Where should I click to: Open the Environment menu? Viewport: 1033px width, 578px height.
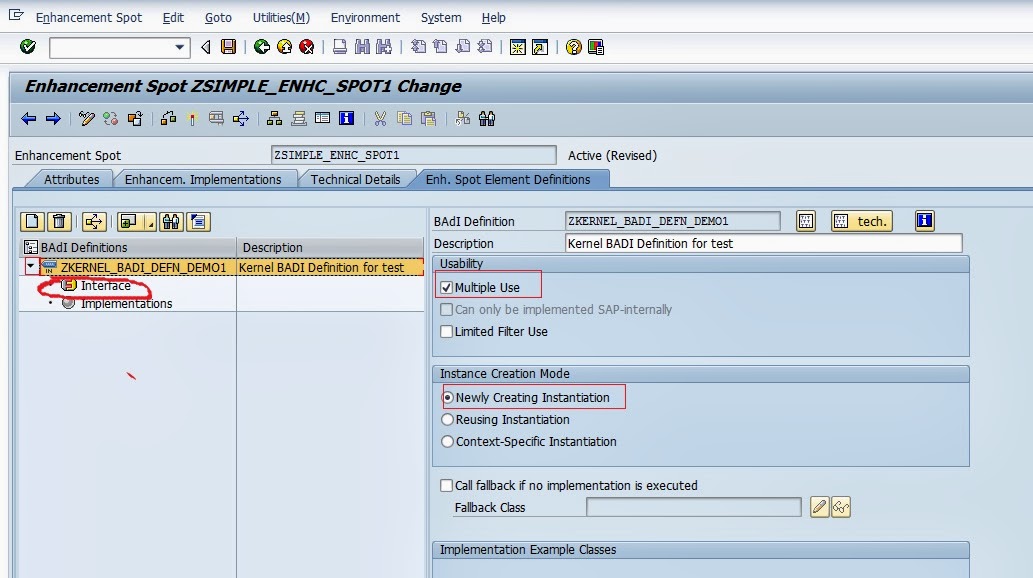pyautogui.click(x=365, y=17)
